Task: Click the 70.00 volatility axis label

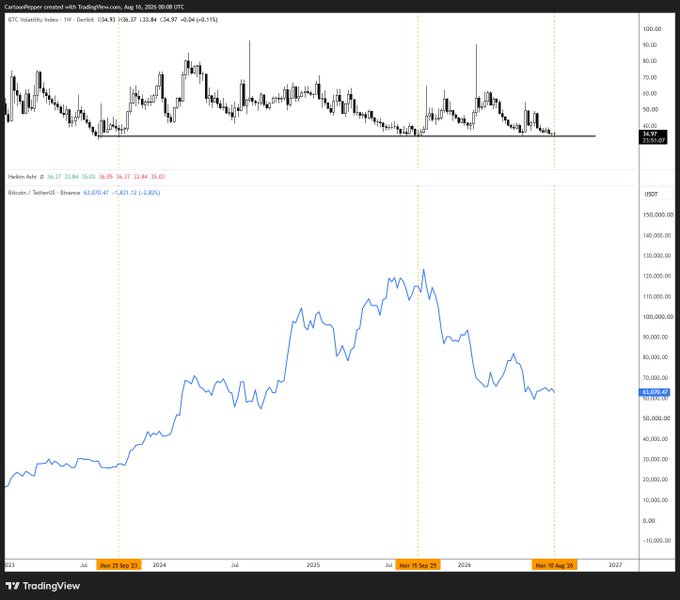Action: (650, 78)
